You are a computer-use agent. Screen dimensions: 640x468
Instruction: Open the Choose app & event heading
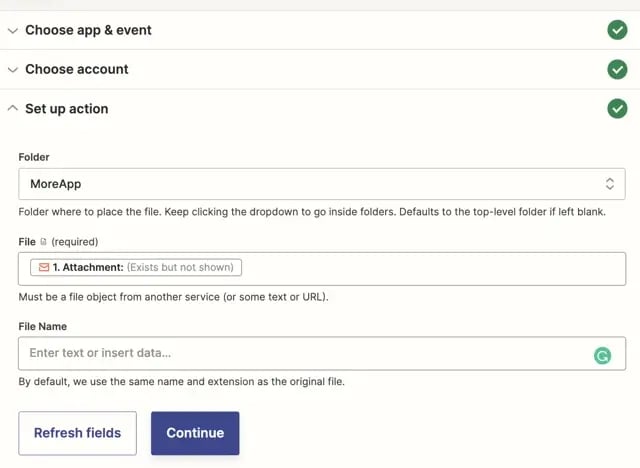click(88, 30)
